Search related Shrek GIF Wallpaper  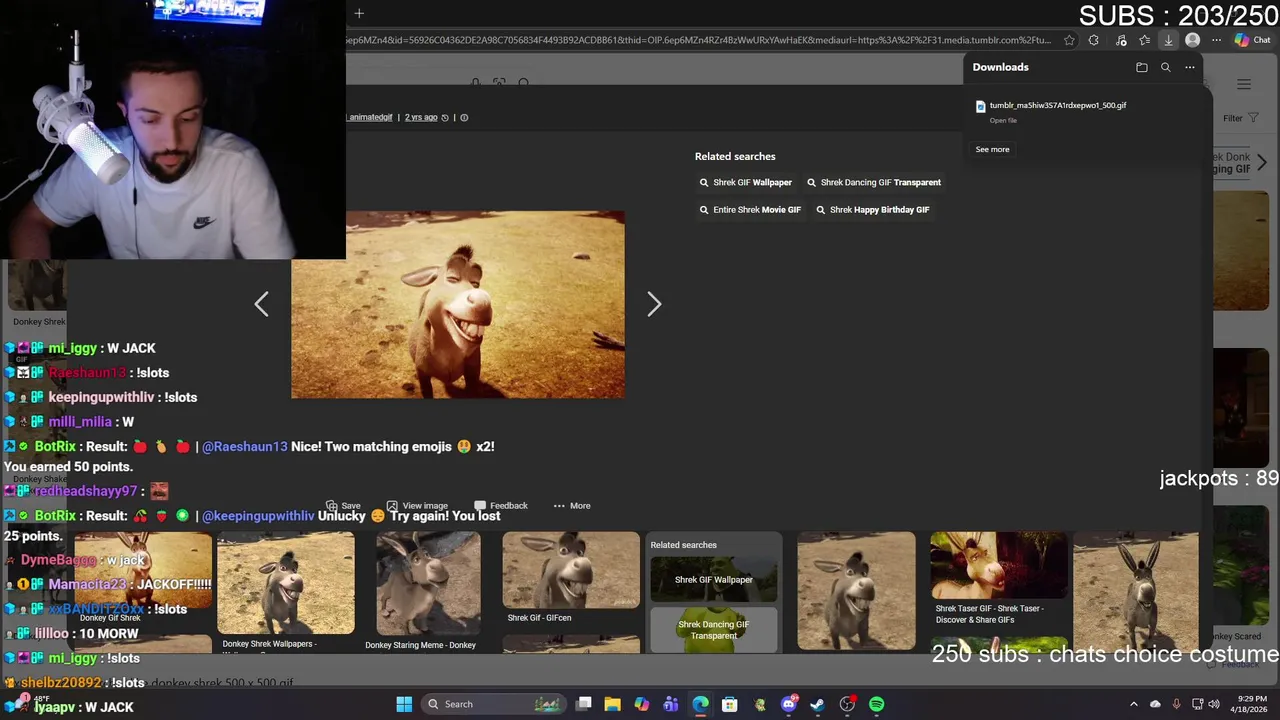click(x=746, y=182)
